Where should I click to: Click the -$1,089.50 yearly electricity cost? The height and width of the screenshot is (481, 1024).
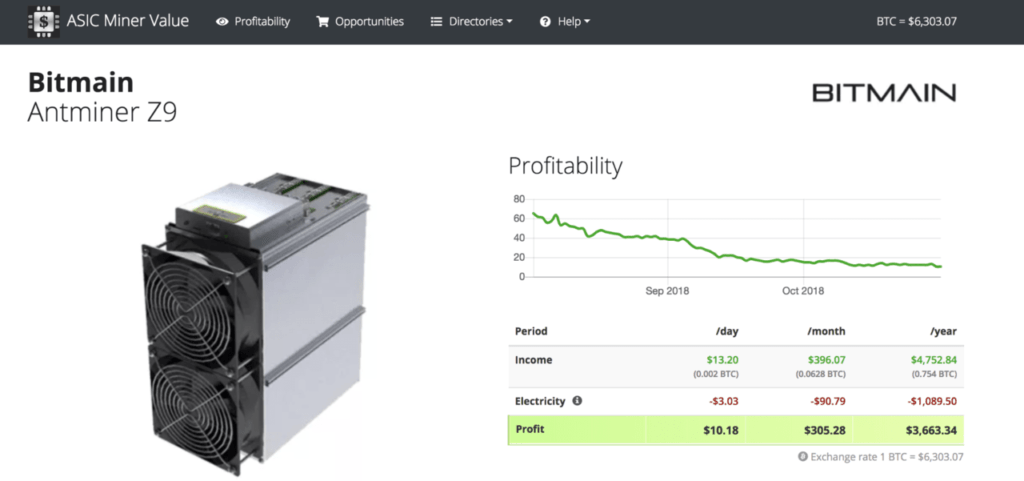pos(933,401)
